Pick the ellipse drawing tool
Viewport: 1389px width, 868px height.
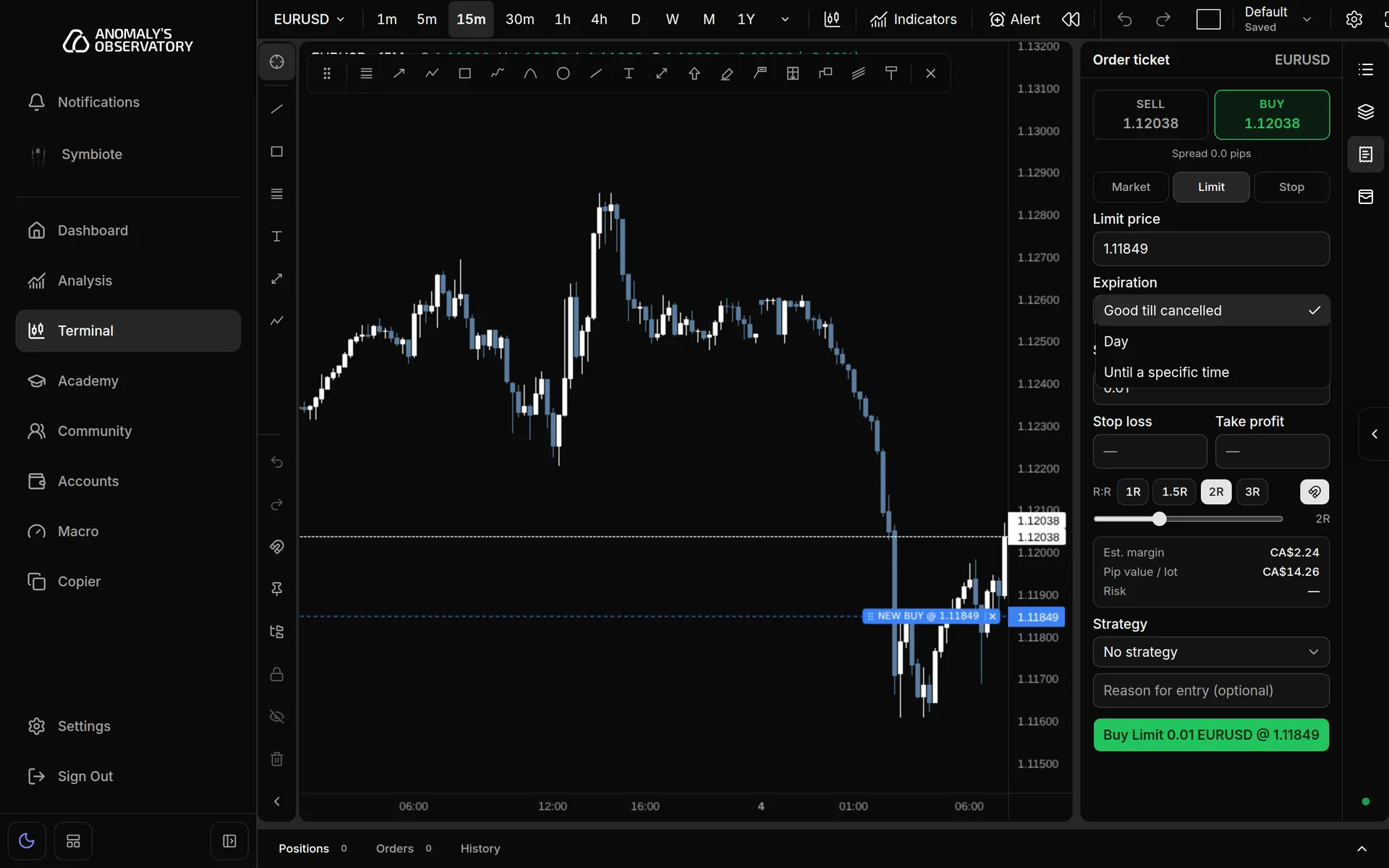click(x=563, y=73)
